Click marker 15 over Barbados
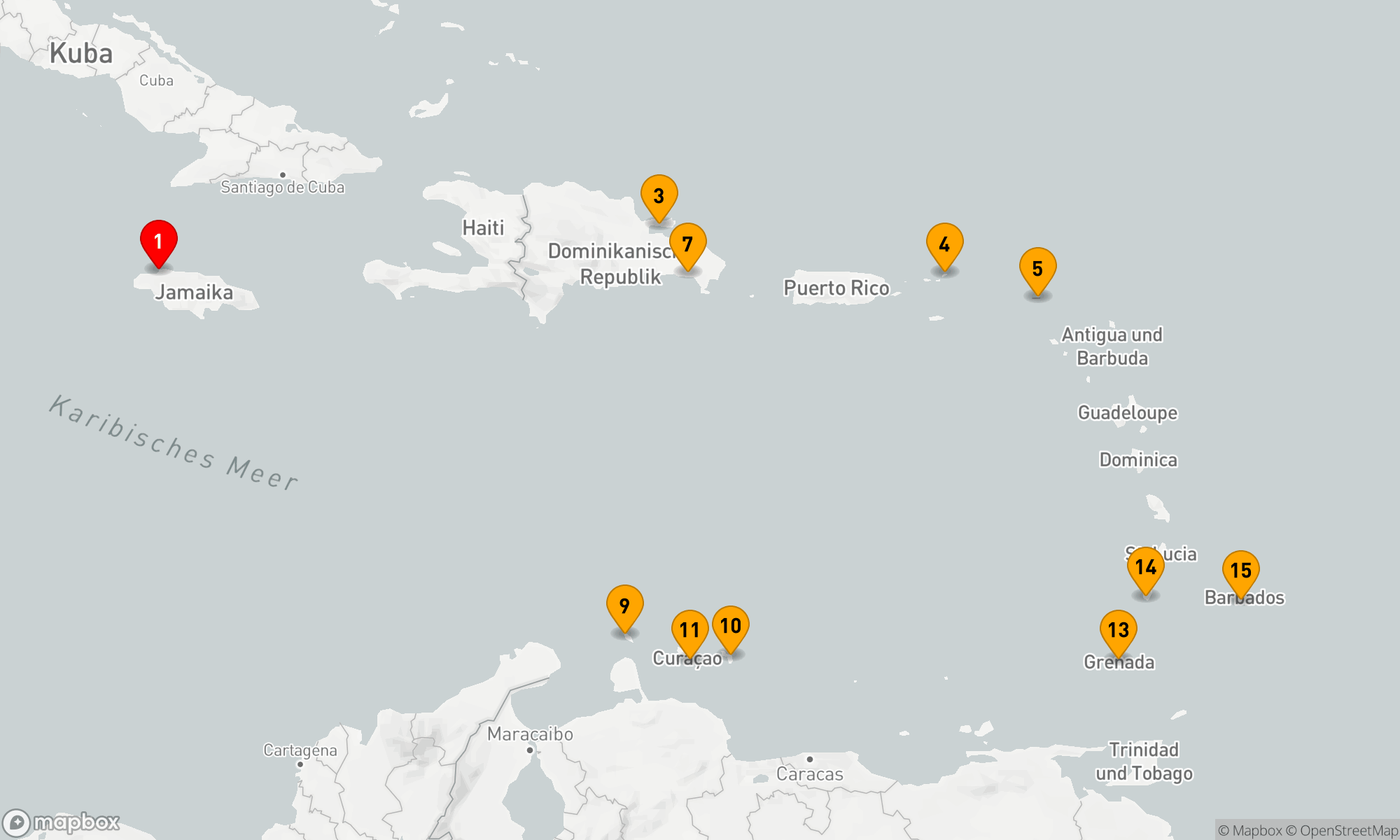Screen dimensions: 1400x840 [x=1240, y=570]
